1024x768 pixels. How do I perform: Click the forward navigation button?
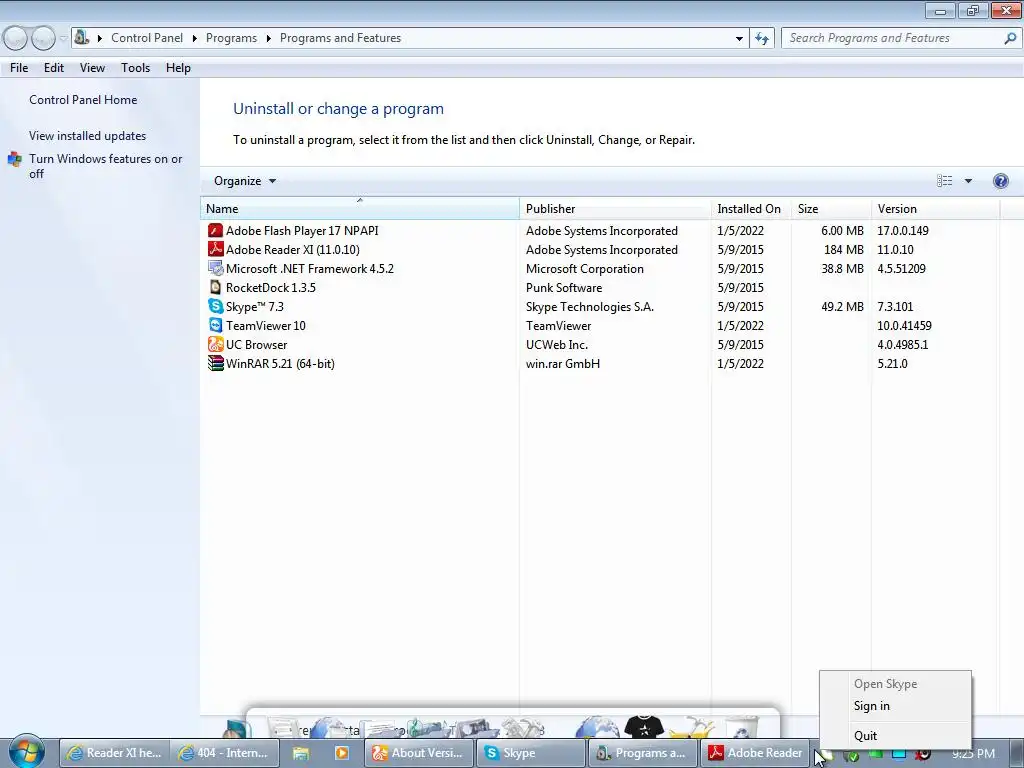43,38
